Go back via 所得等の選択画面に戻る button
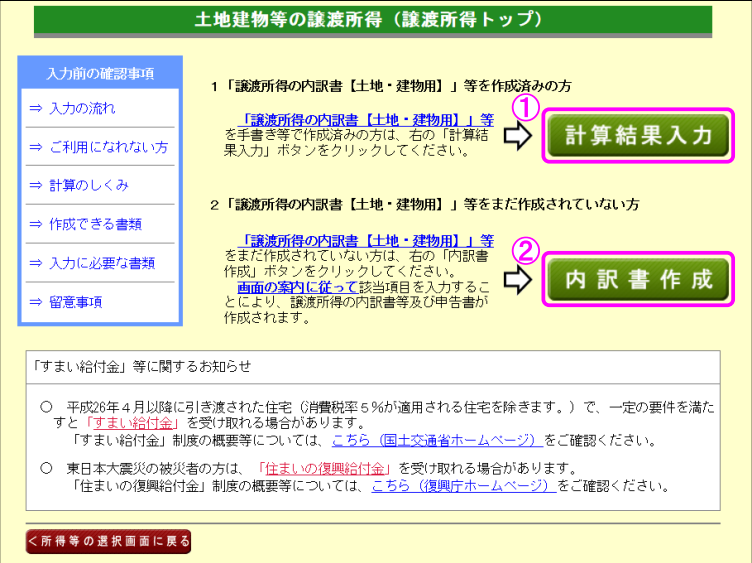Viewport: 752px width, 563px height. tap(108, 541)
